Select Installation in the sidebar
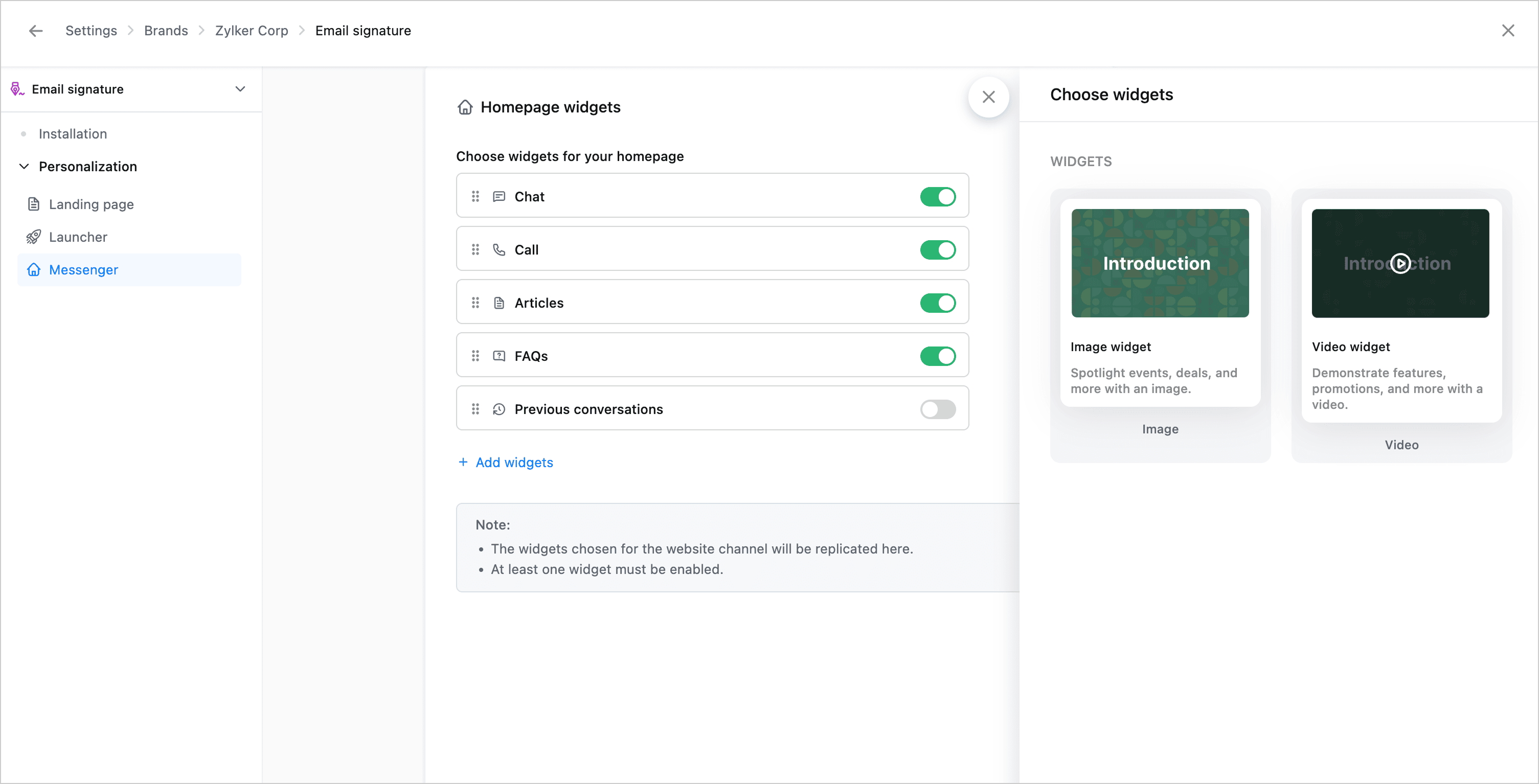Viewport: 1539px width, 784px height. click(72, 134)
